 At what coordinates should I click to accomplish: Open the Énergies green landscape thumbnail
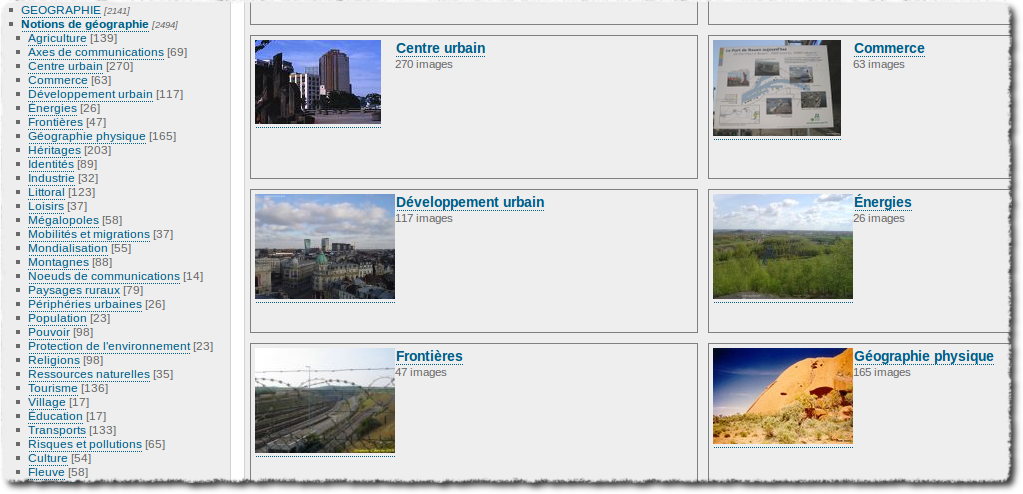(x=782, y=246)
